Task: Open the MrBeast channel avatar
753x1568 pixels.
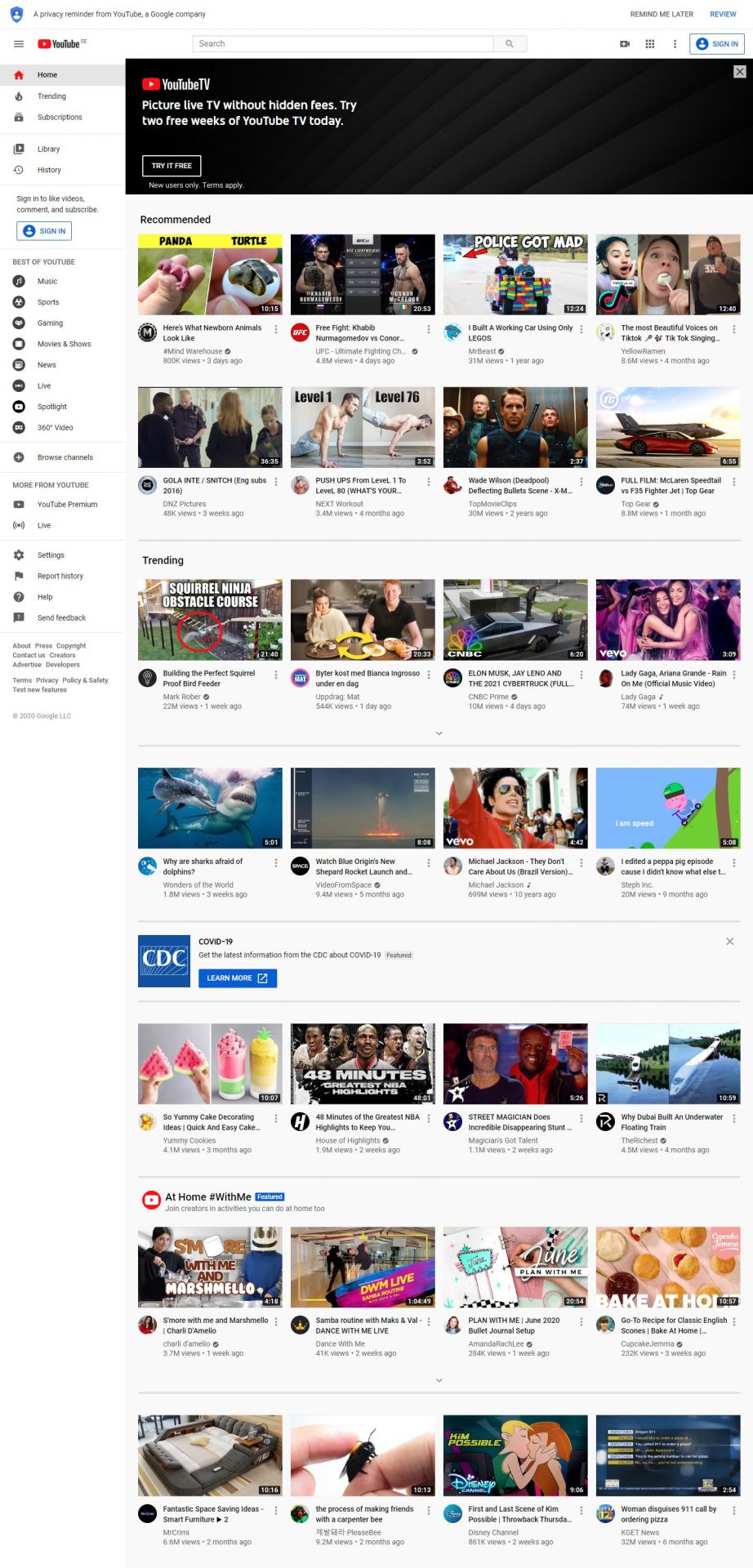Action: [453, 332]
